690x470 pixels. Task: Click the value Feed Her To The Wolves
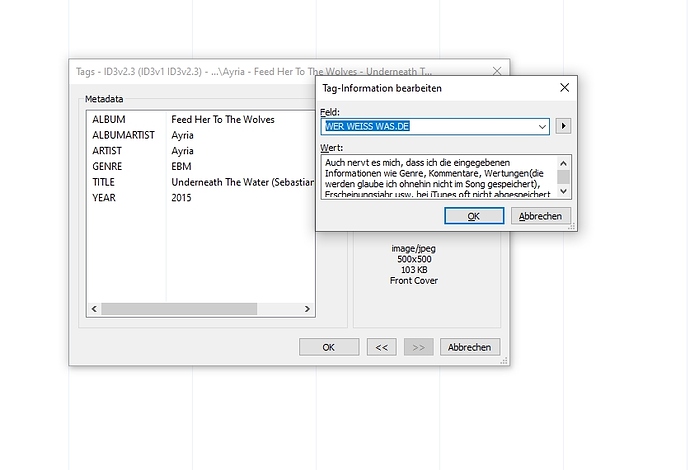click(223, 119)
